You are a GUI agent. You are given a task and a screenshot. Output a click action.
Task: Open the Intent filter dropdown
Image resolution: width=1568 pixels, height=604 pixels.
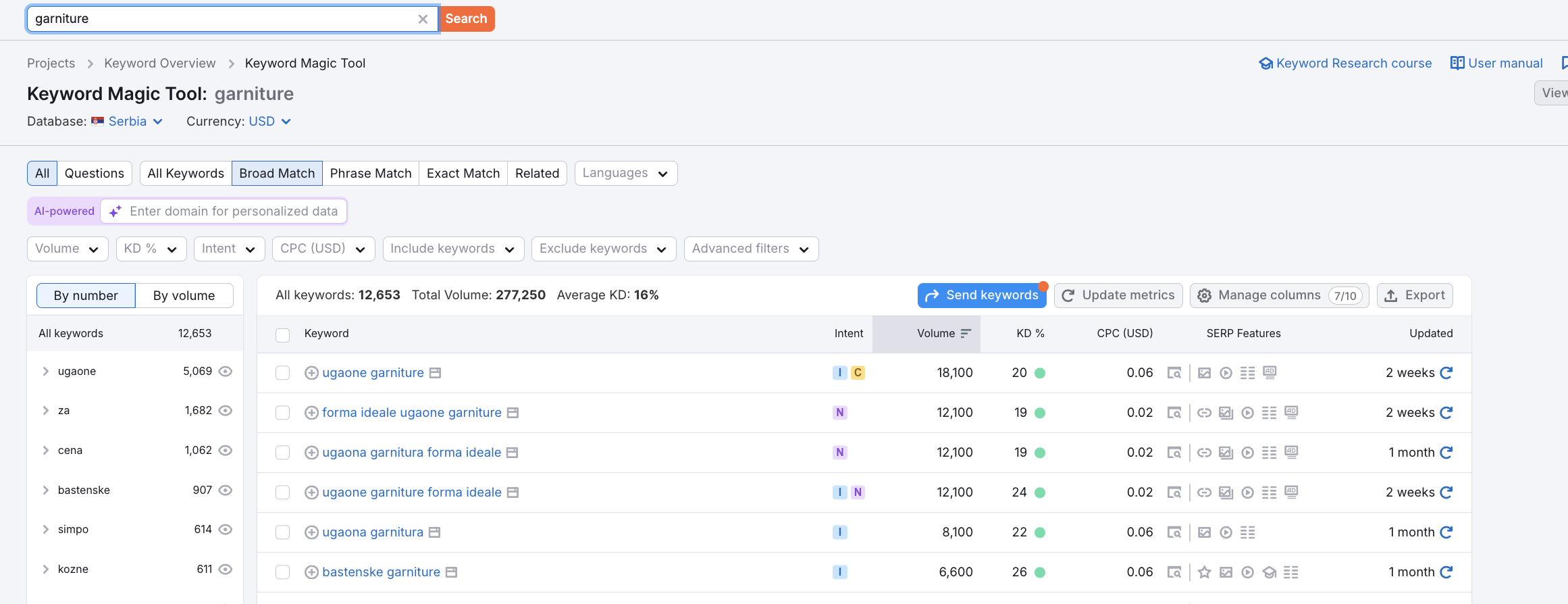tap(229, 249)
